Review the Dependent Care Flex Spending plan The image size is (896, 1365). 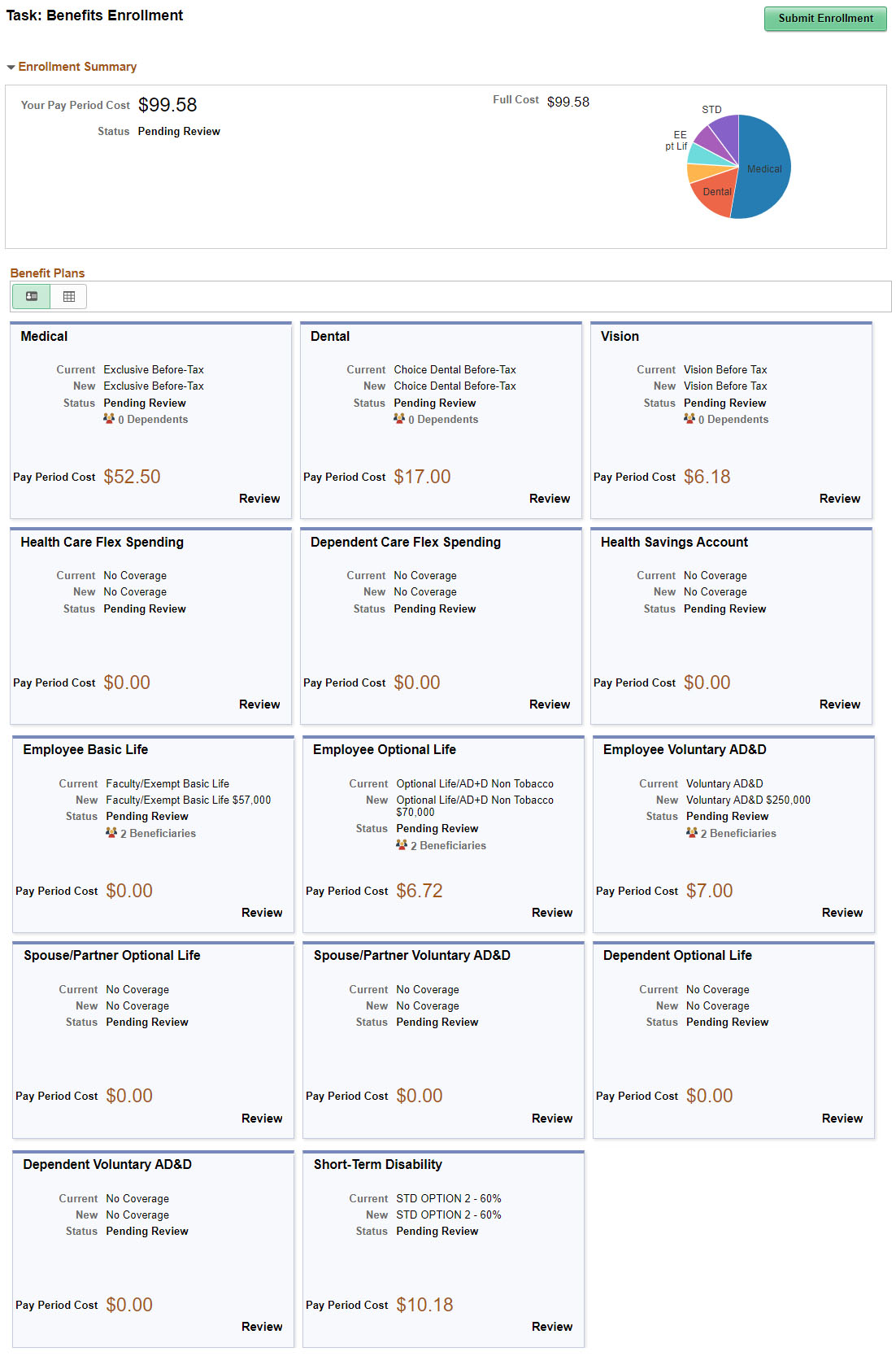550,704
